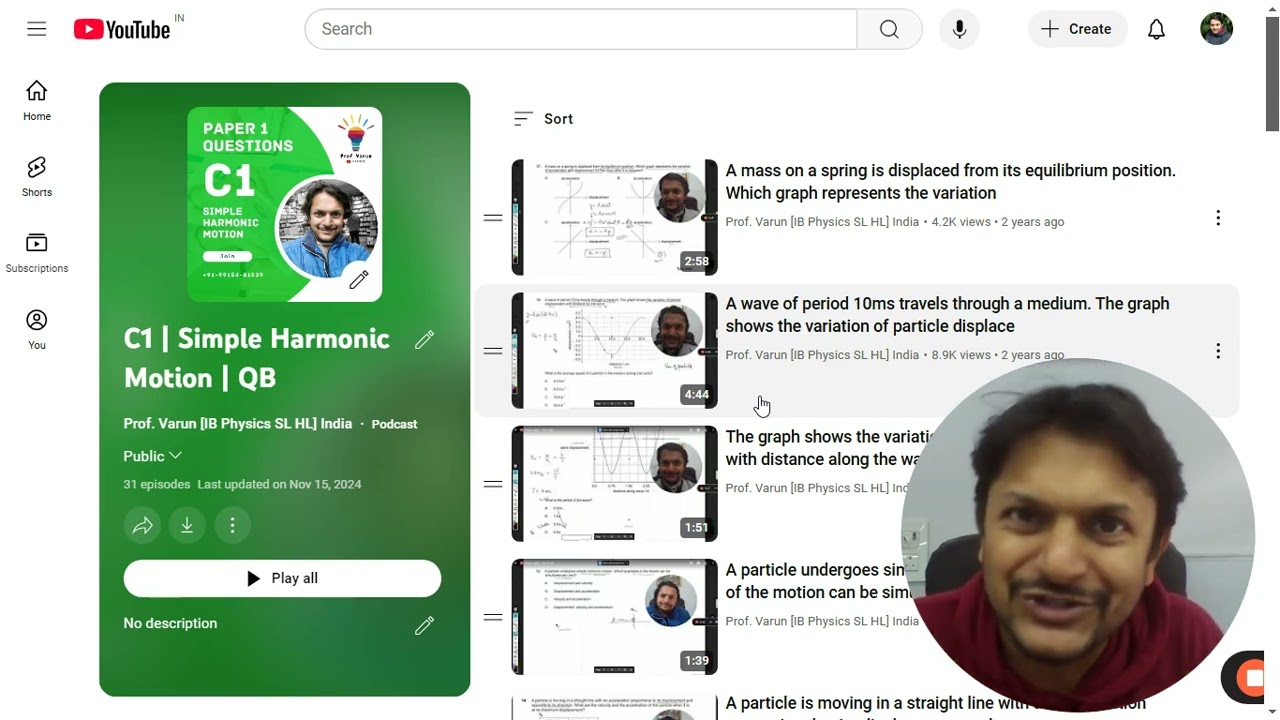Click the 1:51 video thumbnail
This screenshot has height=720, width=1280.
click(615, 484)
